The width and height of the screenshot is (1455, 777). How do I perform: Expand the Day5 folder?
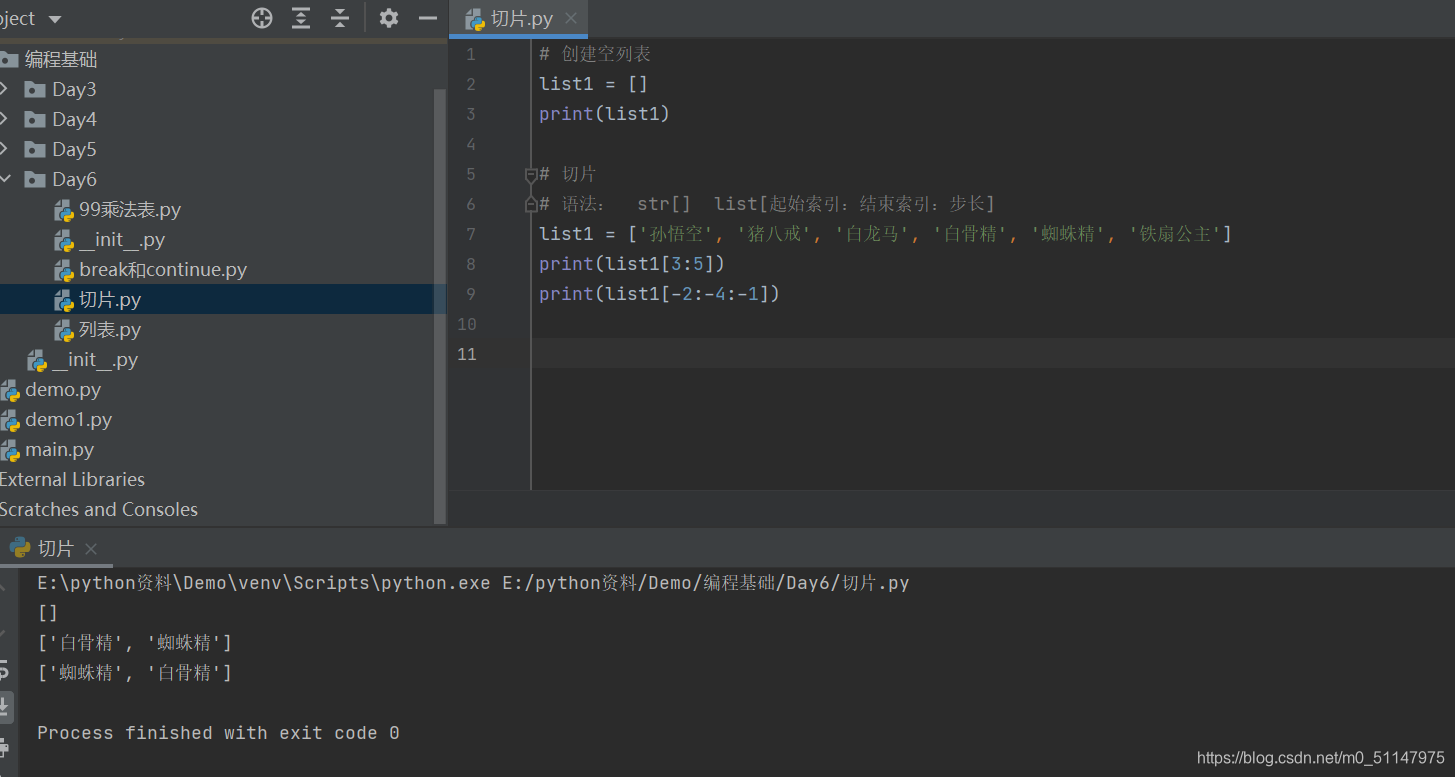coord(5,149)
